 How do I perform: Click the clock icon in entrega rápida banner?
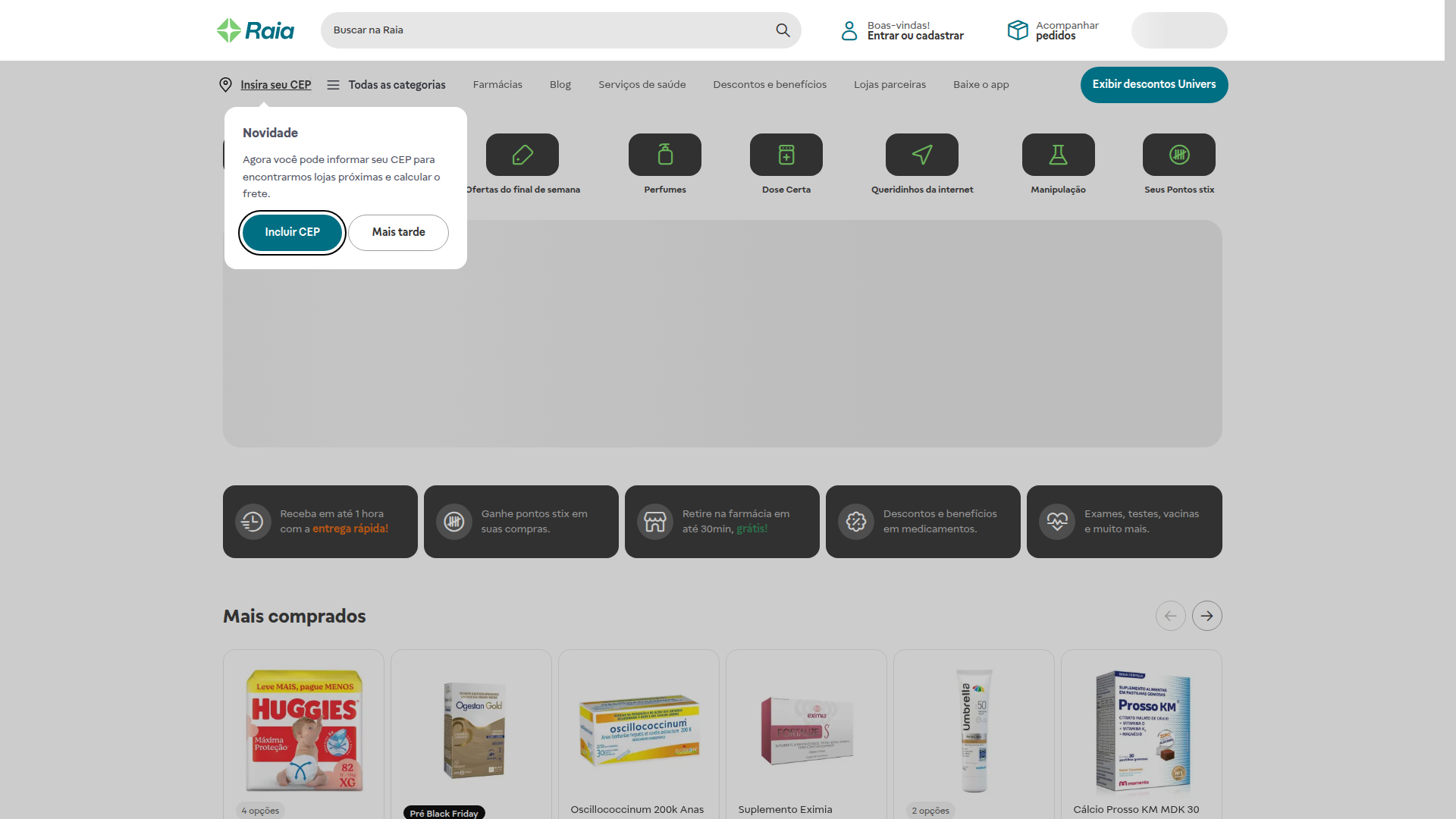(253, 521)
